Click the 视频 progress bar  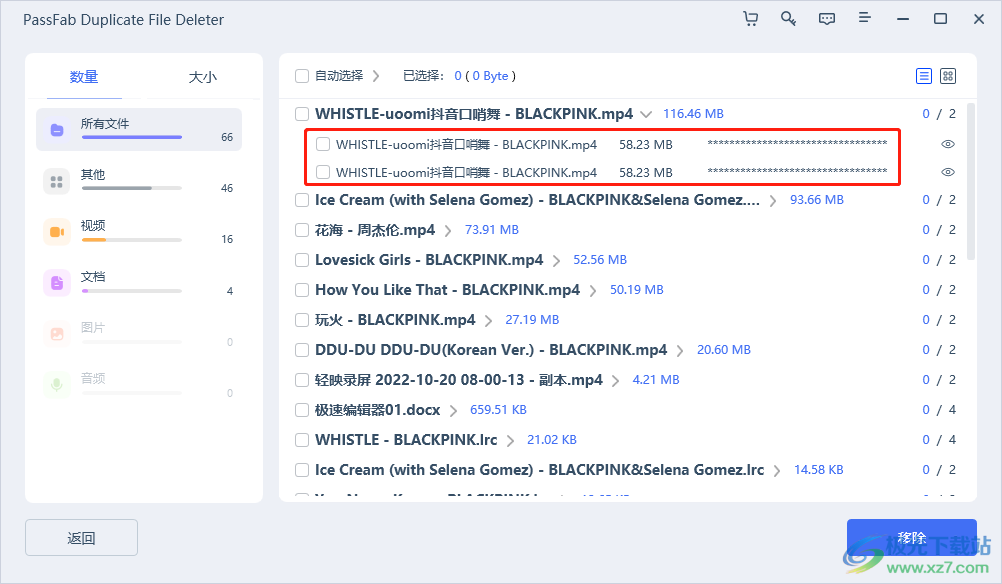click(x=132, y=240)
